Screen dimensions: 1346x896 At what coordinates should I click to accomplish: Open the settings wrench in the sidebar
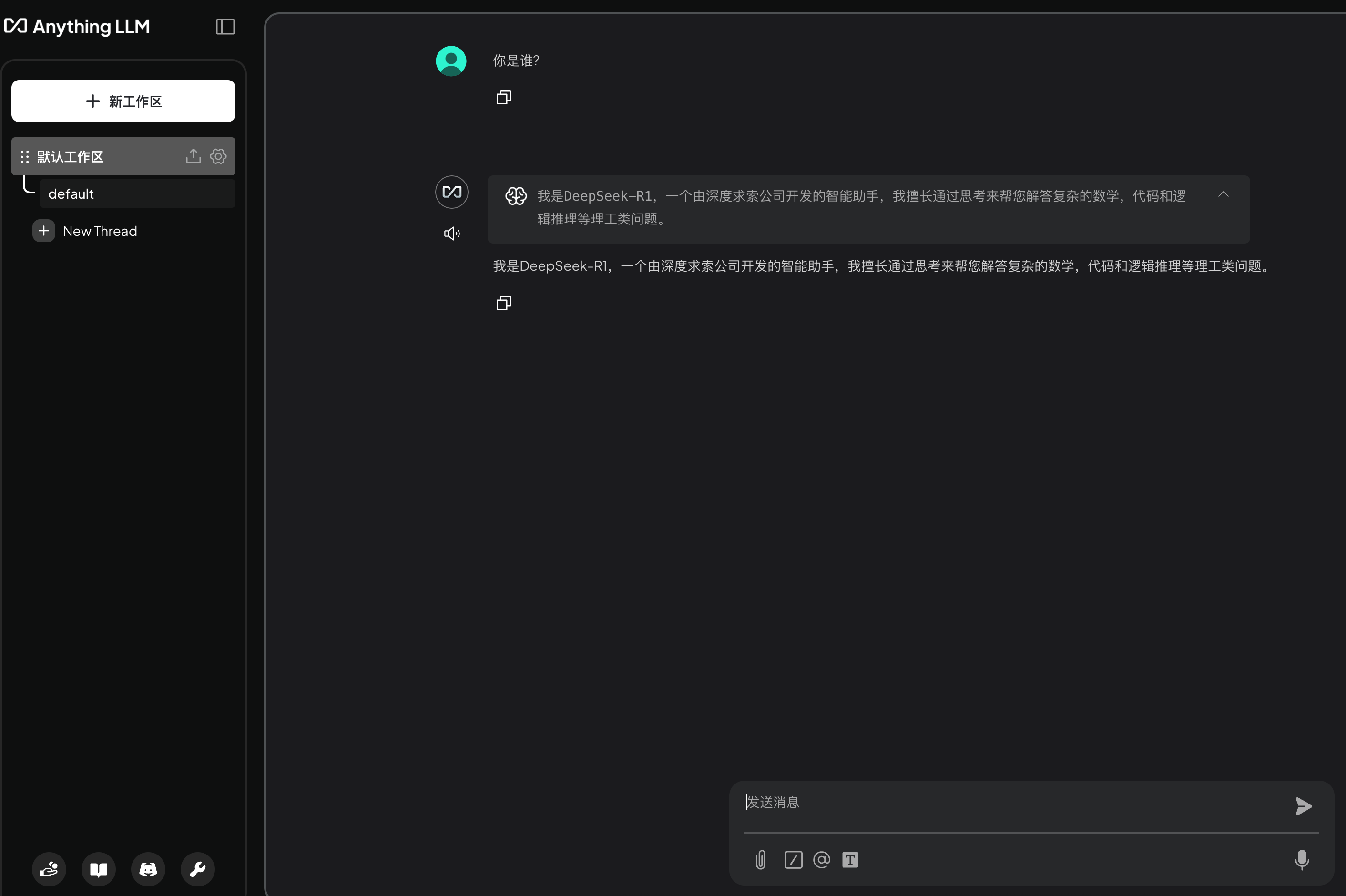coord(197,868)
